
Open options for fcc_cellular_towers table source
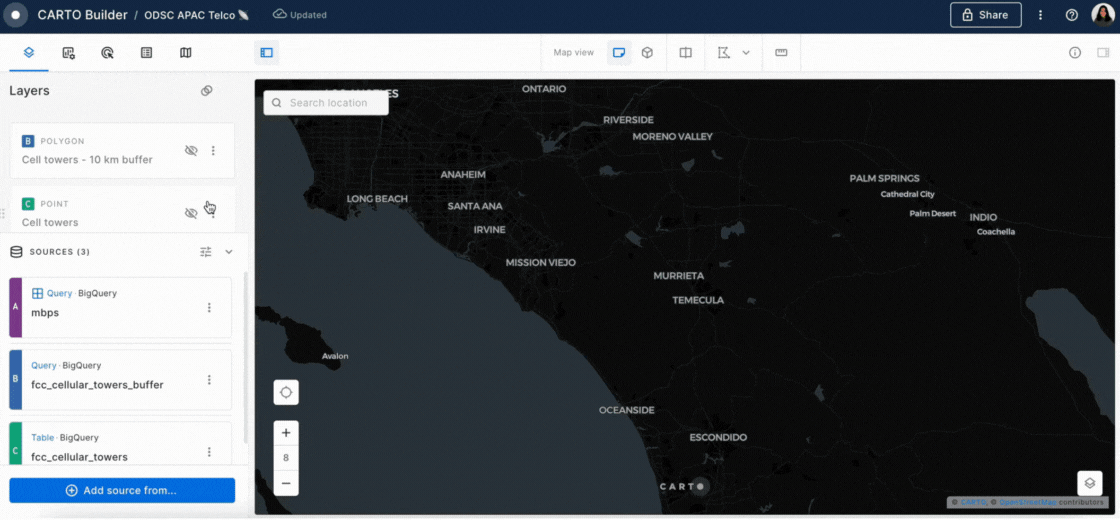pyautogui.click(x=209, y=452)
